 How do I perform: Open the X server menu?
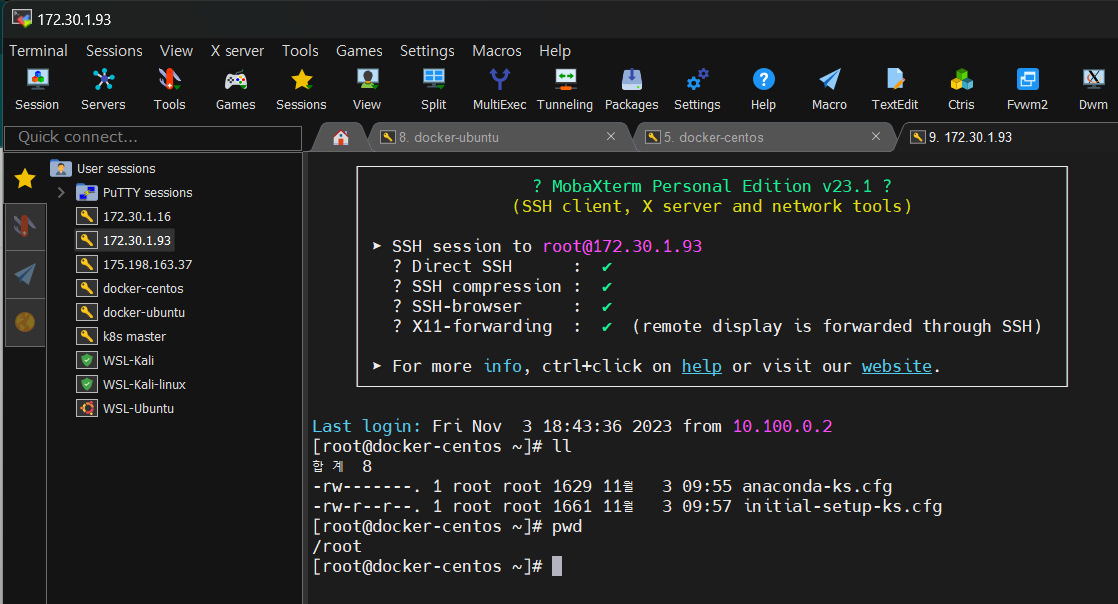pos(237,51)
